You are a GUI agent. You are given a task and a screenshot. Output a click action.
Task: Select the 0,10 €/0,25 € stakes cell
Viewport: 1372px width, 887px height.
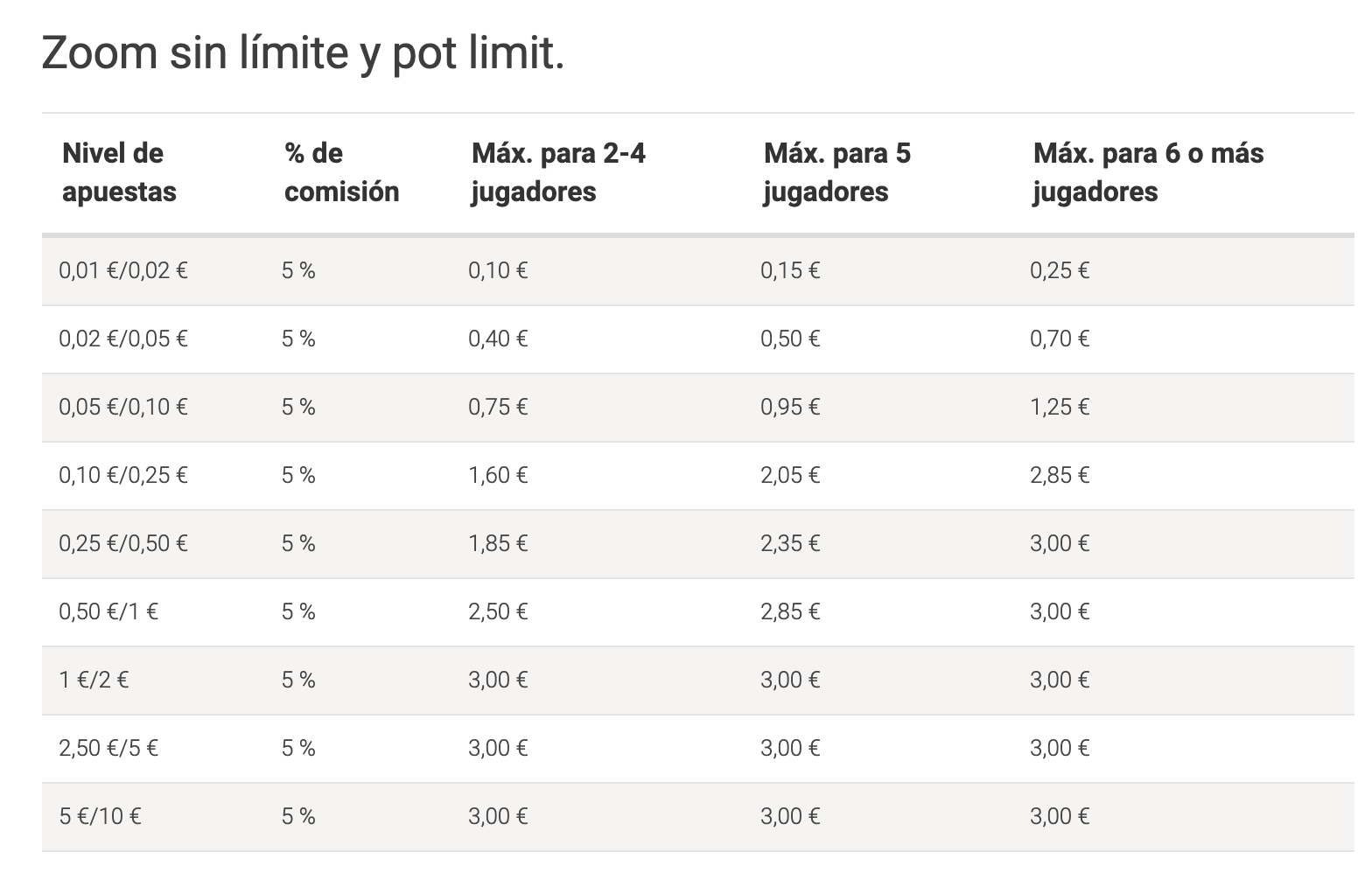(x=123, y=475)
